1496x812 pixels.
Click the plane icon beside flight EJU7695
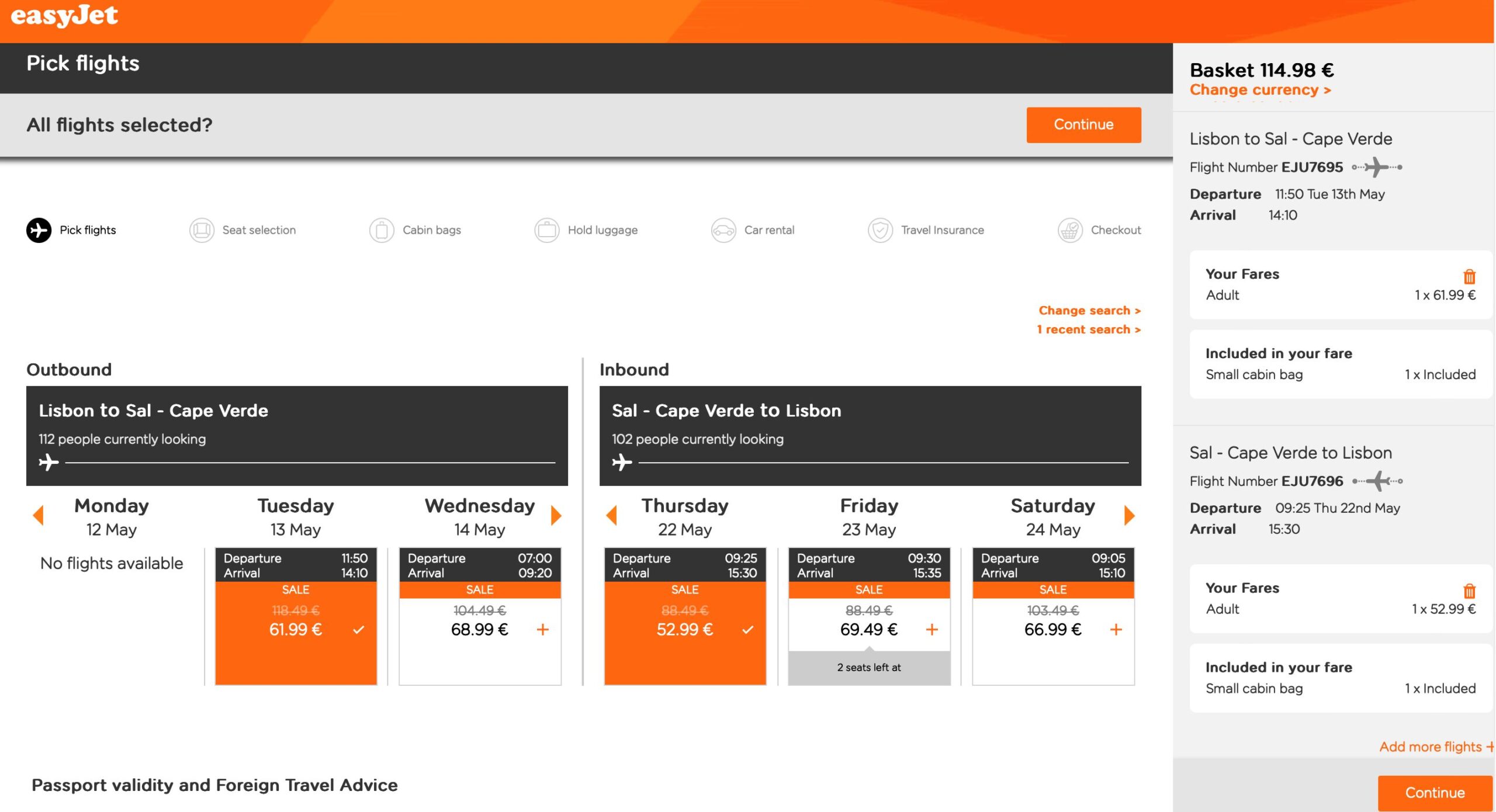pos(1377,167)
